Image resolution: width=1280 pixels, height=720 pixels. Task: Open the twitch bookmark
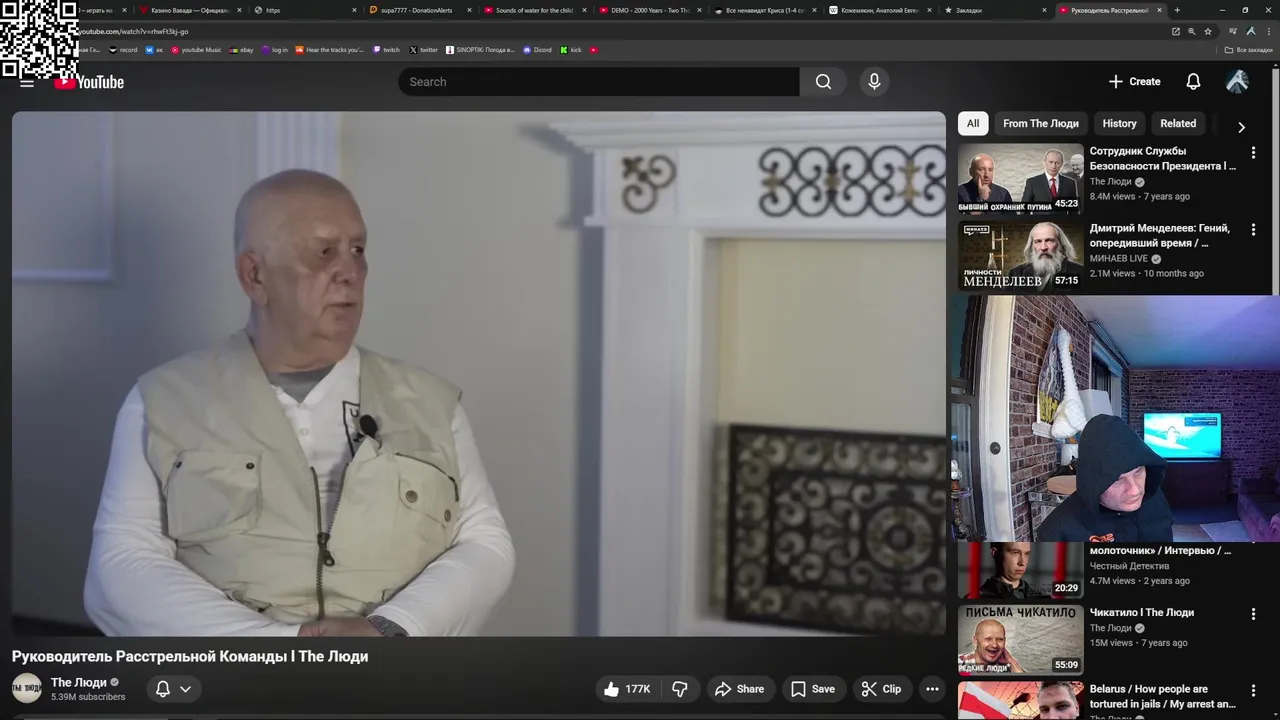[386, 49]
